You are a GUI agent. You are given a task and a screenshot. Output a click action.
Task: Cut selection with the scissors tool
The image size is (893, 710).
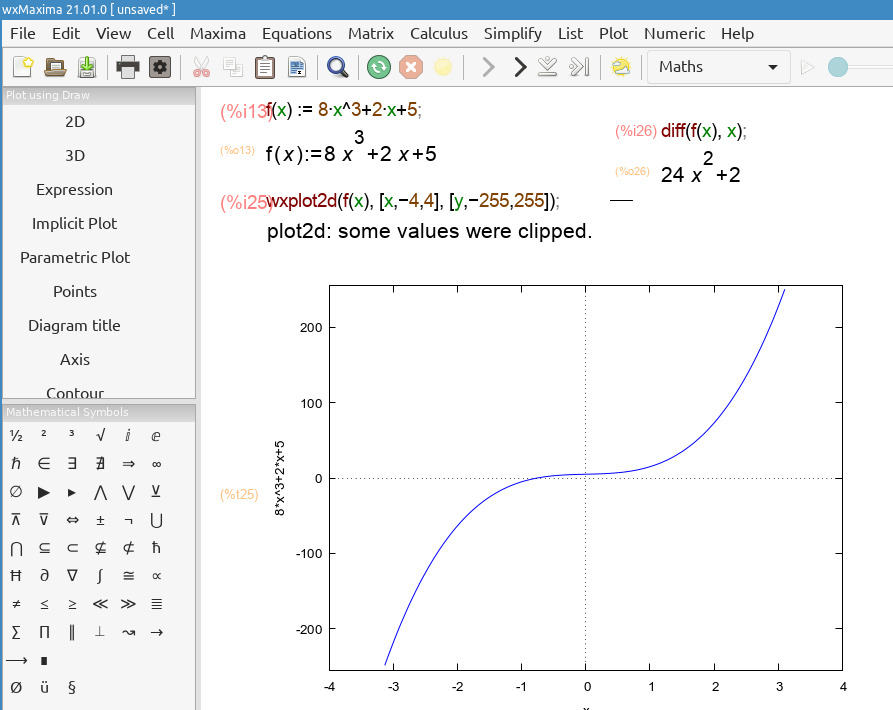pos(199,67)
